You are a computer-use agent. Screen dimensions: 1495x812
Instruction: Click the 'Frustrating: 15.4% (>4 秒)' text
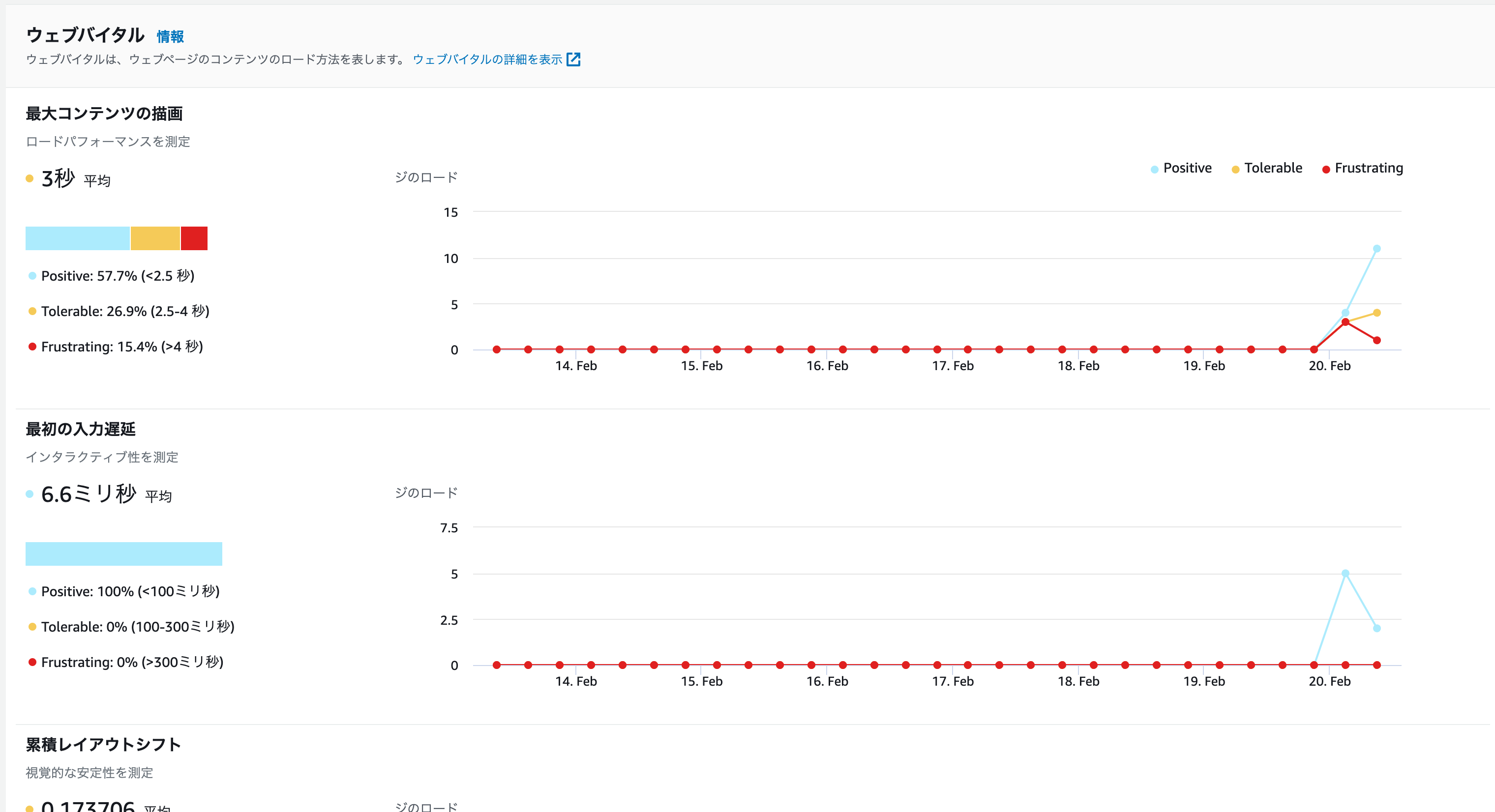(122, 347)
